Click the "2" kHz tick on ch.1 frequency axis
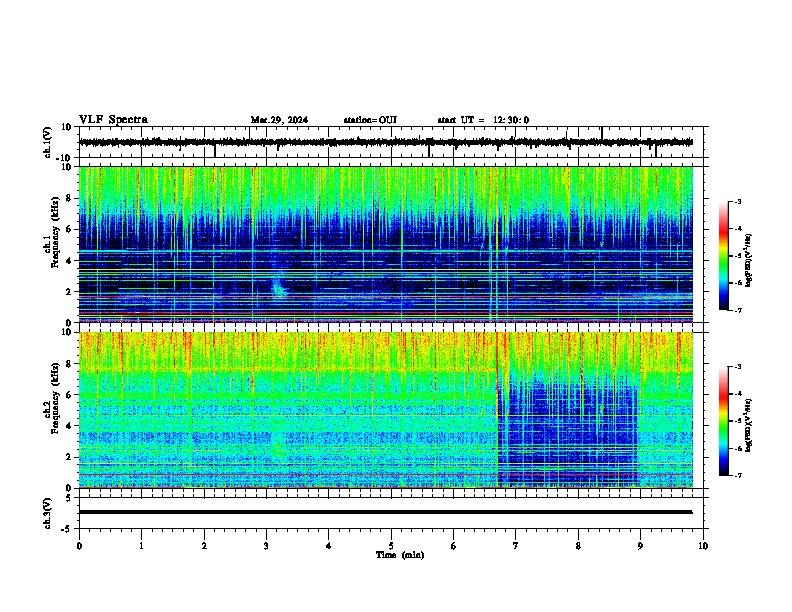This screenshot has width=792, height=612. click(69, 292)
